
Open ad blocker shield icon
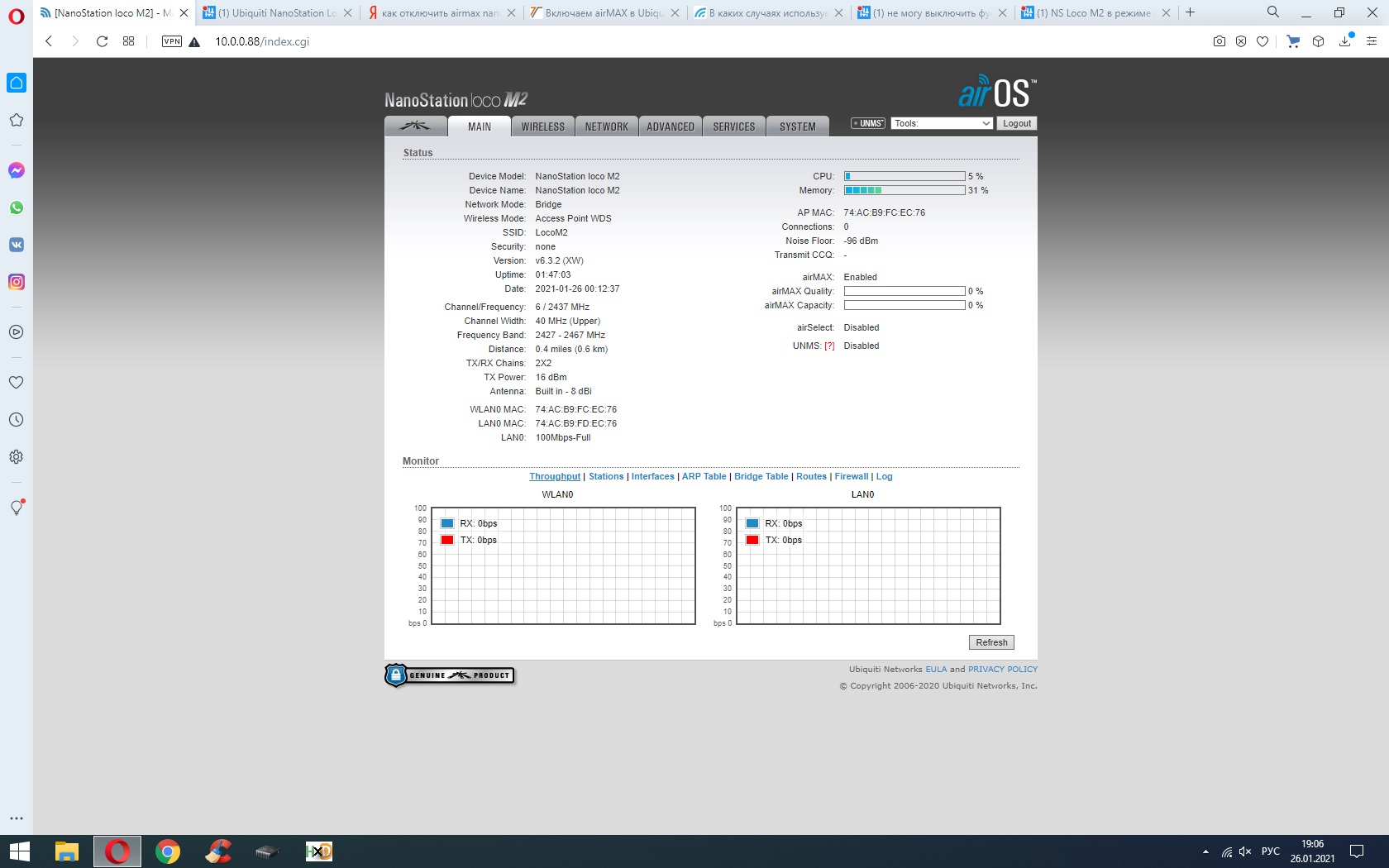[1241, 41]
